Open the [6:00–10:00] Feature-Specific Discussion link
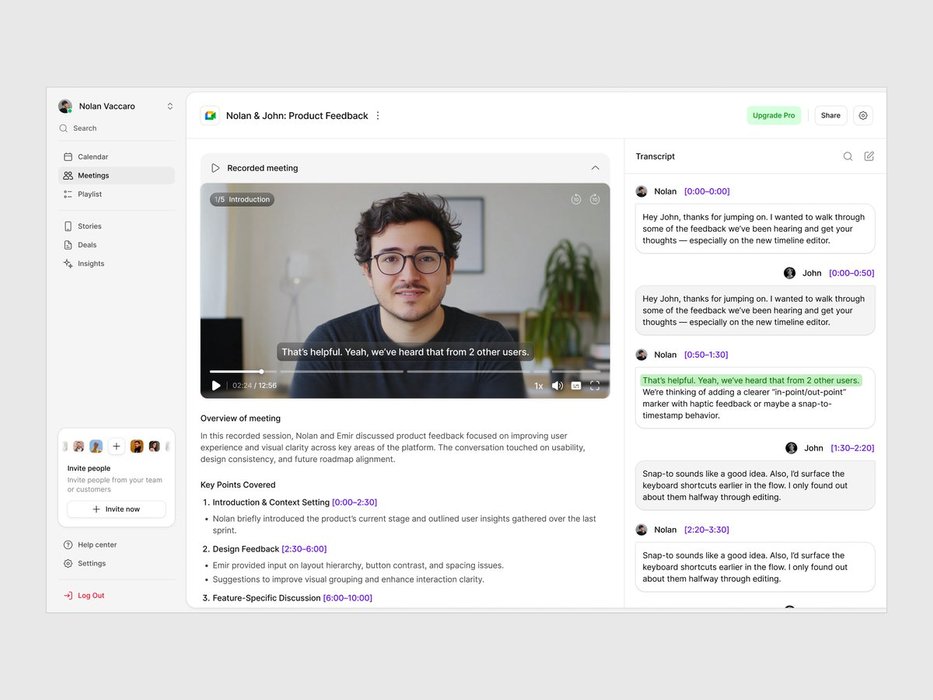 pyautogui.click(x=347, y=598)
